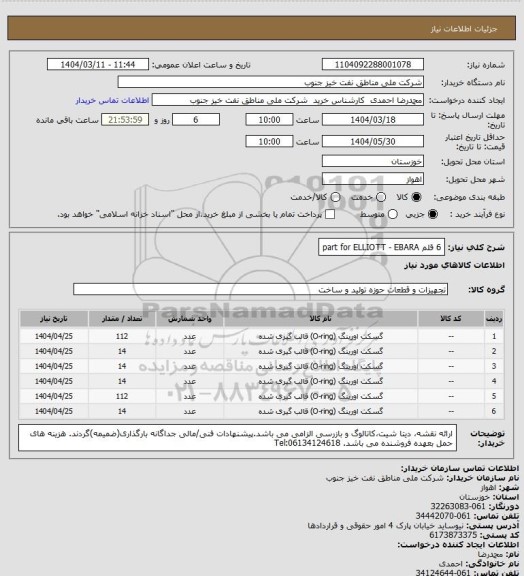Open the اطلاعات تماس خریدار link
Viewport: 524px width, 576px height.
(112, 100)
